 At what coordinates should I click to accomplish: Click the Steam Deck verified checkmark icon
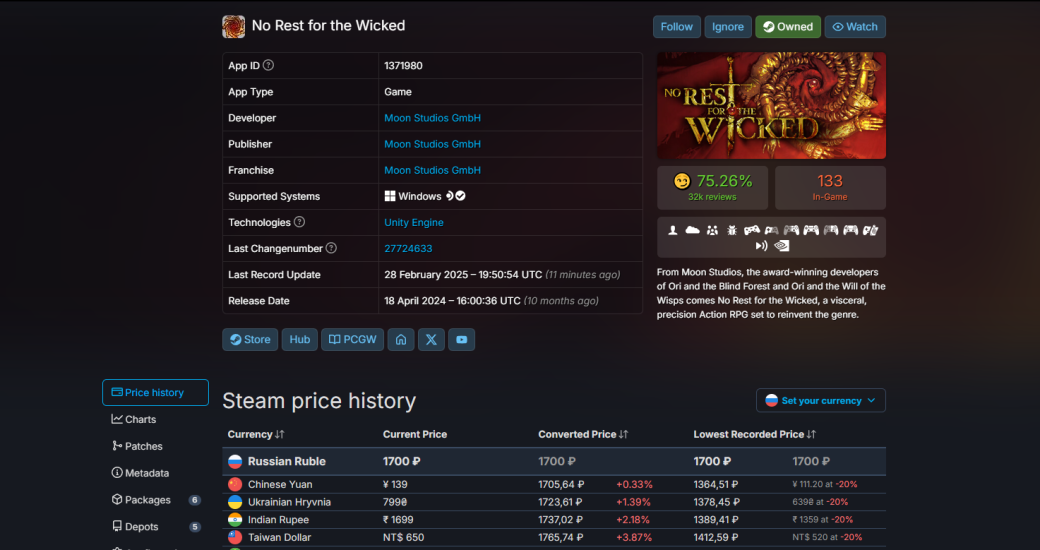(460, 196)
